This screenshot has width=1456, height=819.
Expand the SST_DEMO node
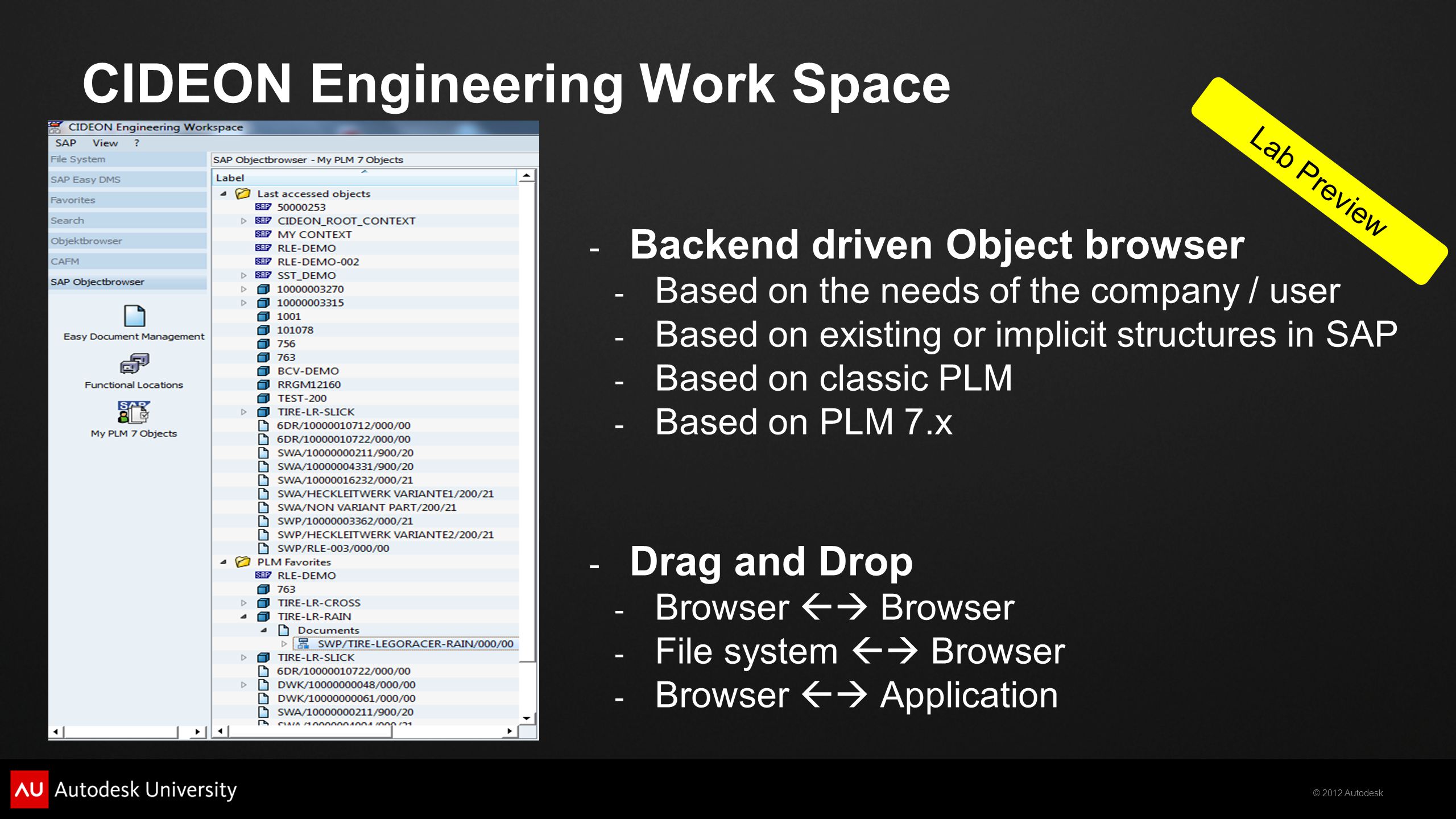click(x=243, y=275)
